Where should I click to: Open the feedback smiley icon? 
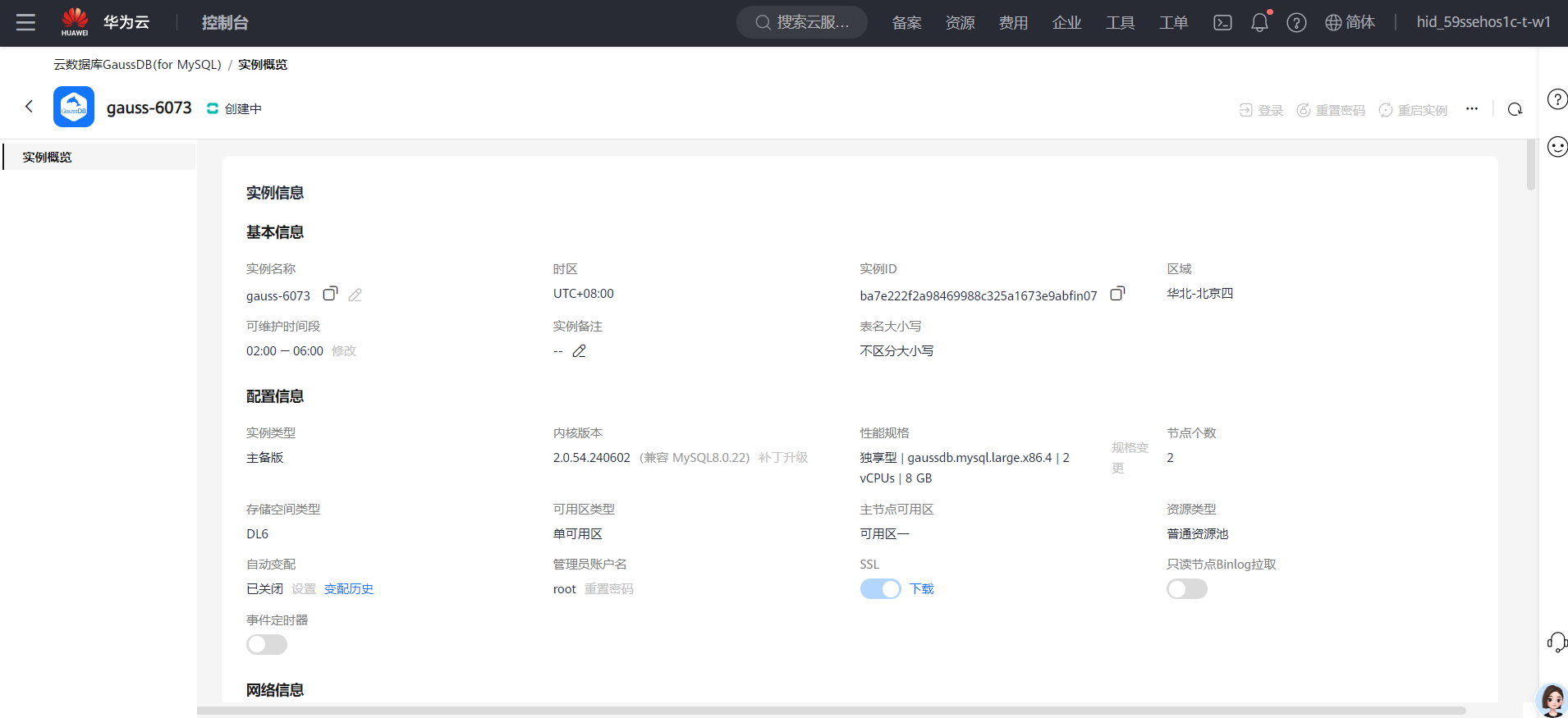point(1557,147)
